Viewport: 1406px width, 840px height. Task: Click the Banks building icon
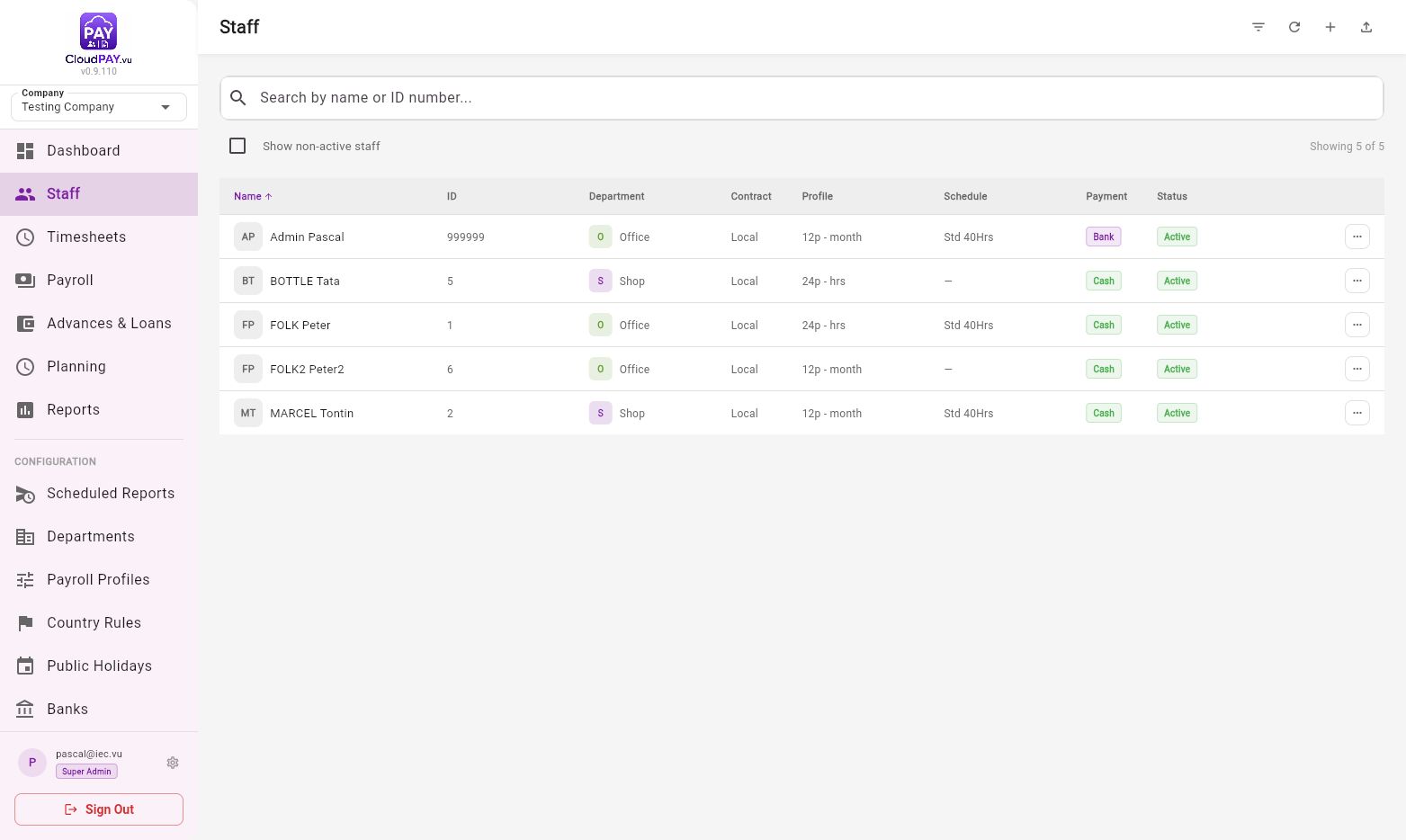[25, 709]
